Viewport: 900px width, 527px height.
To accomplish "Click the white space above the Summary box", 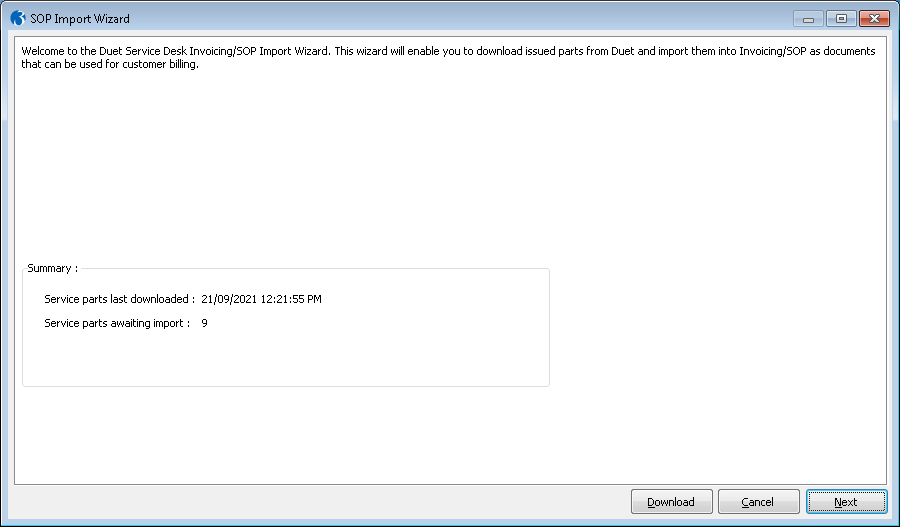I will [448, 166].
